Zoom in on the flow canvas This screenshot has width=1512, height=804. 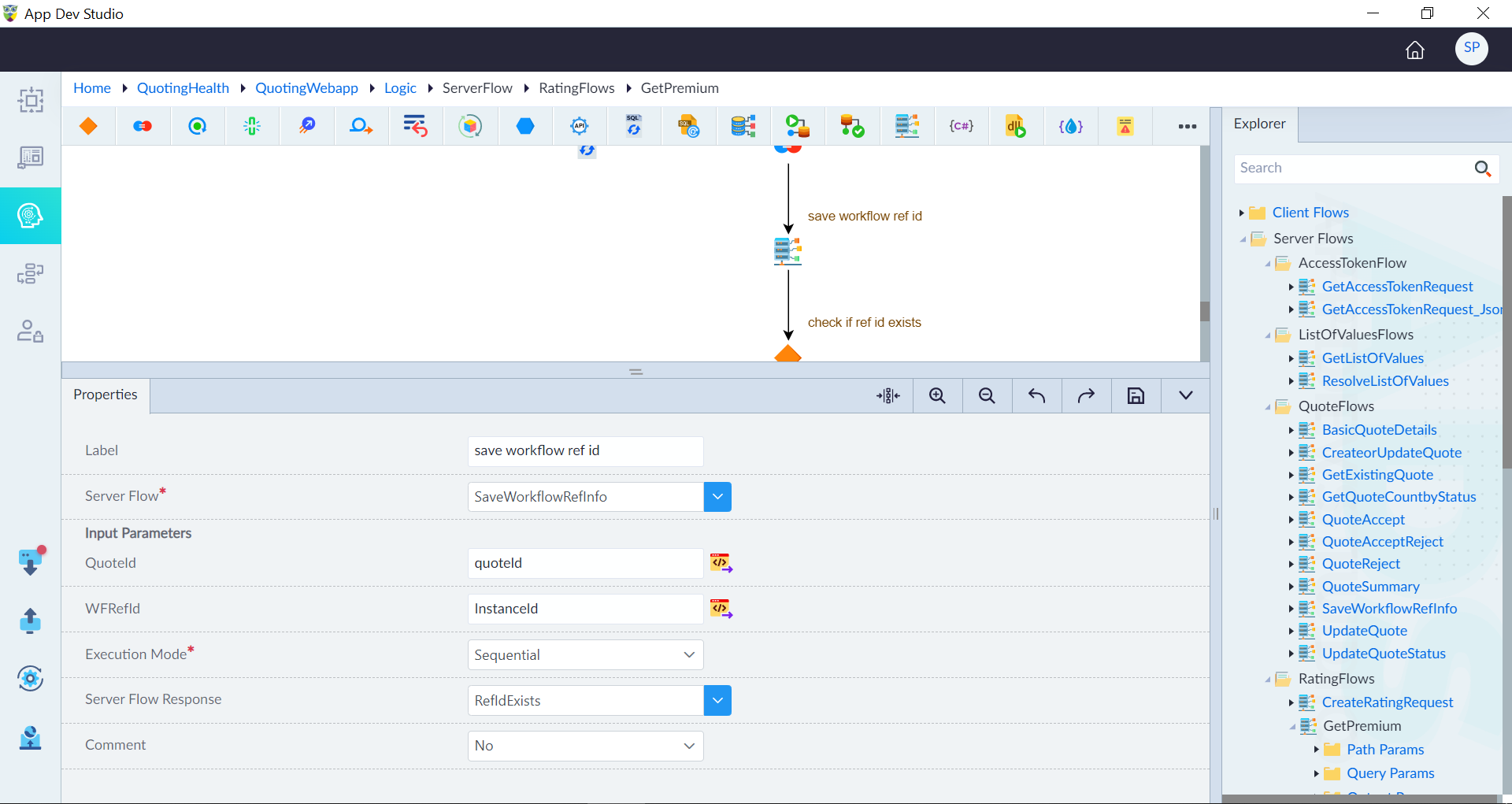937,396
